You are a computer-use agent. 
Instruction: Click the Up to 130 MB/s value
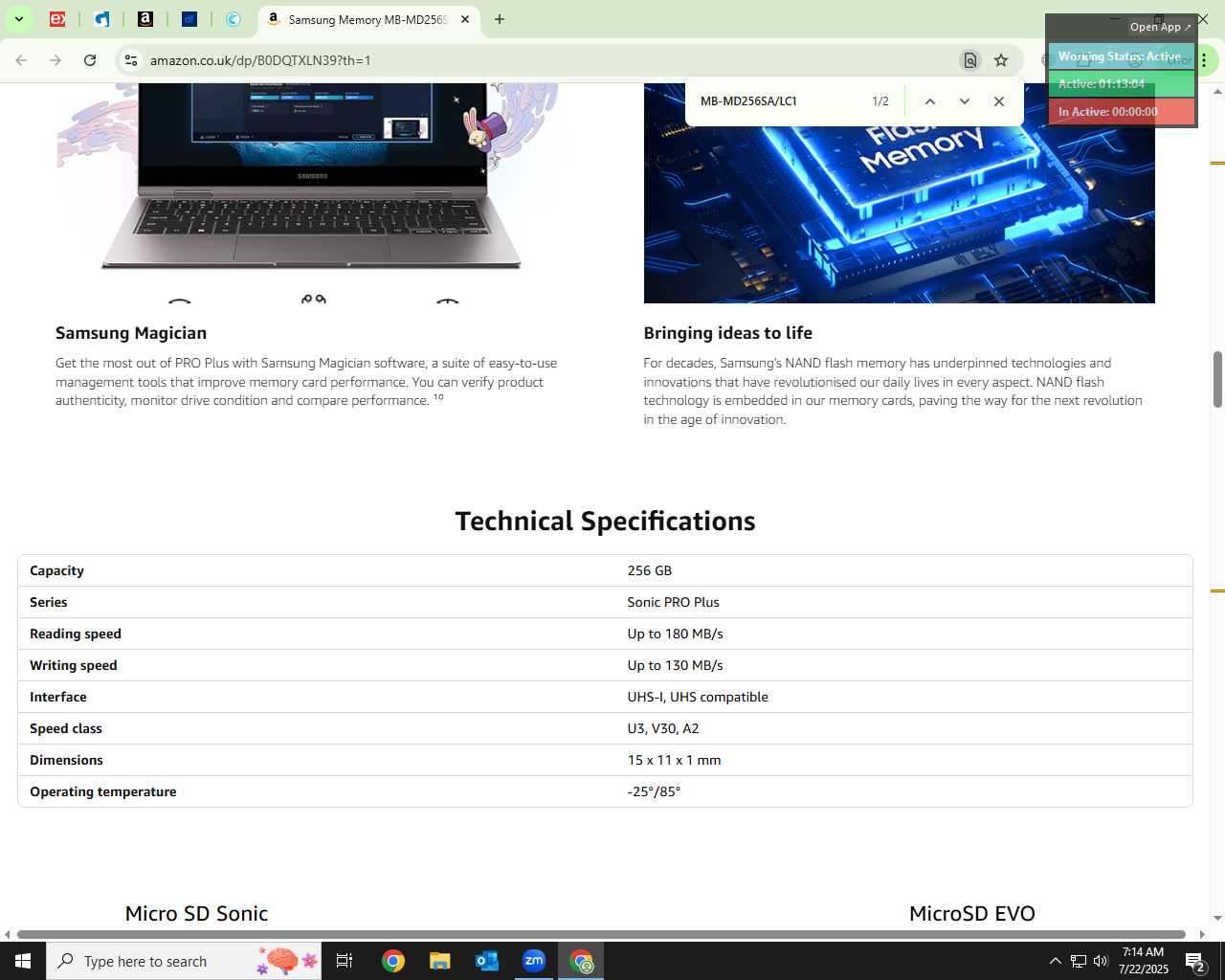[x=675, y=665]
